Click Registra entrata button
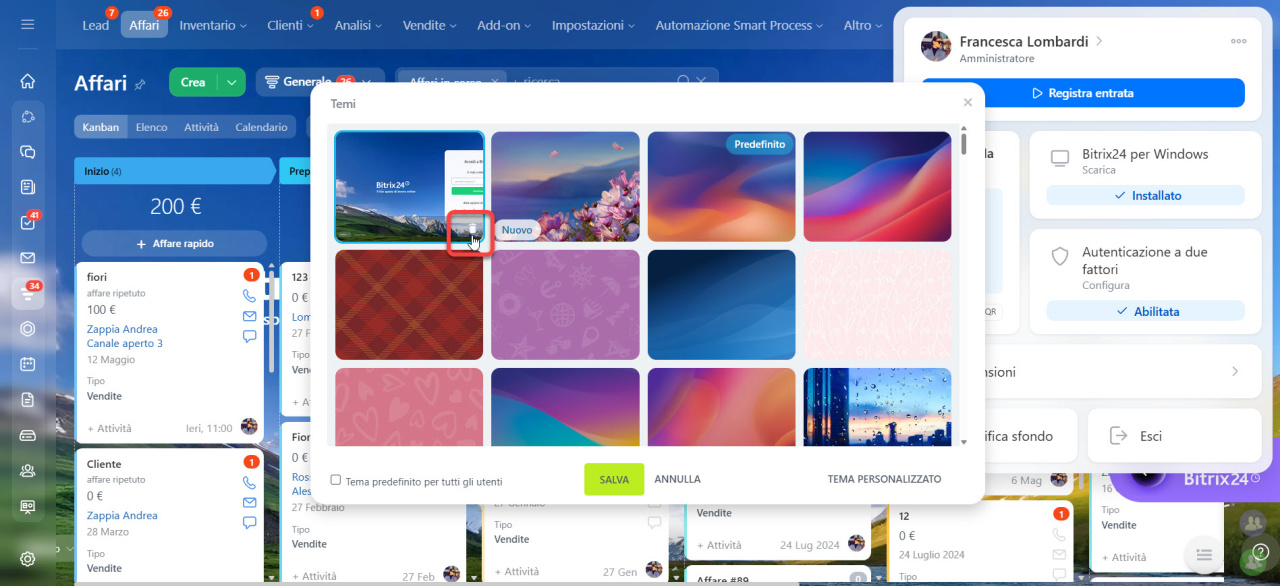1280x586 pixels. (x=1082, y=93)
